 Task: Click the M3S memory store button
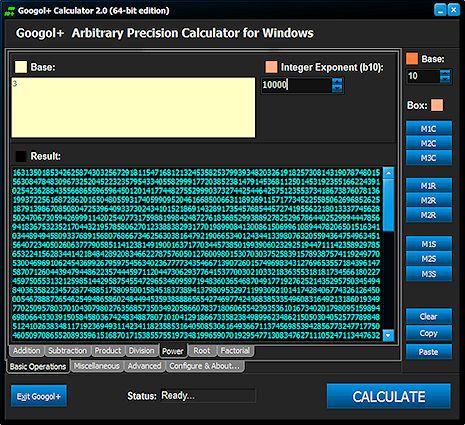point(429,274)
